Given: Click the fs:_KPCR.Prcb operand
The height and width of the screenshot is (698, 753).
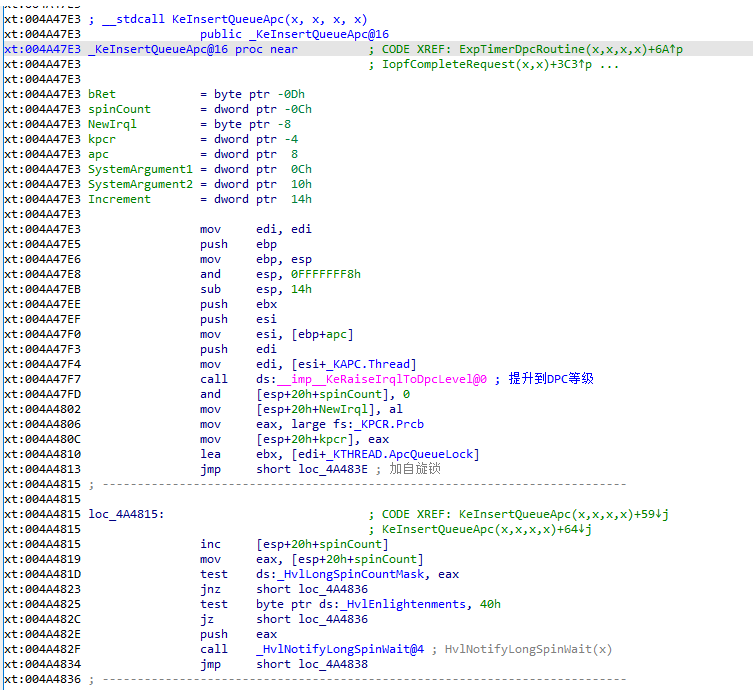Looking at the screenshot, I should point(382,424).
